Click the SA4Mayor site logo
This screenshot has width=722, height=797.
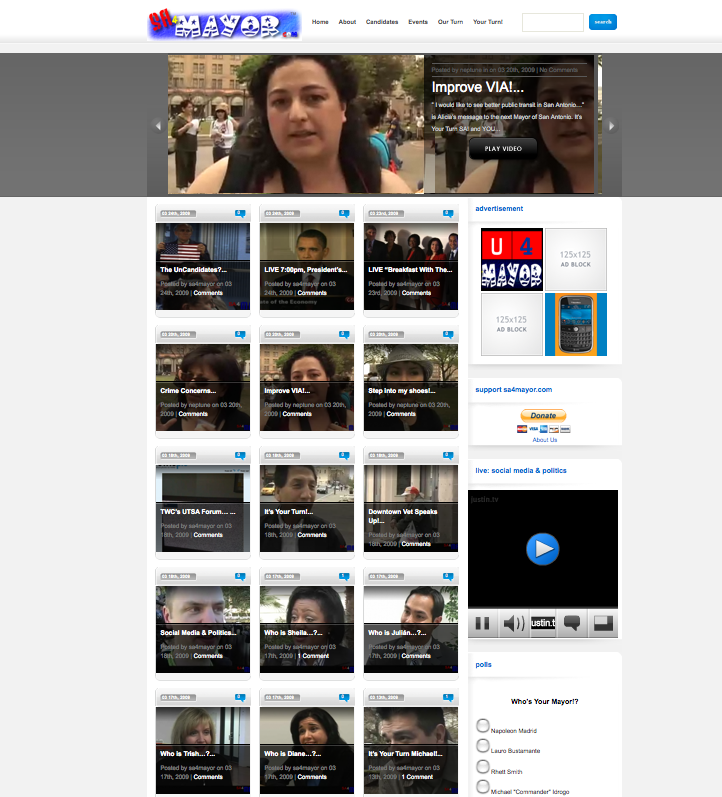pos(224,24)
